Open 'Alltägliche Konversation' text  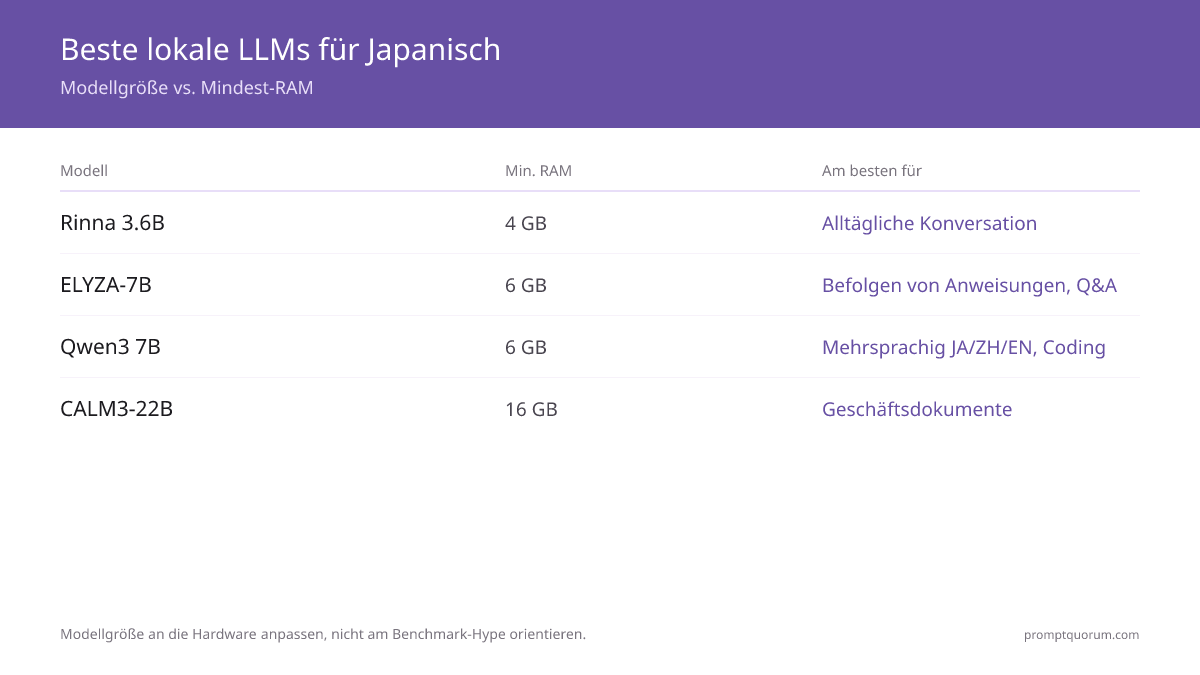(929, 223)
